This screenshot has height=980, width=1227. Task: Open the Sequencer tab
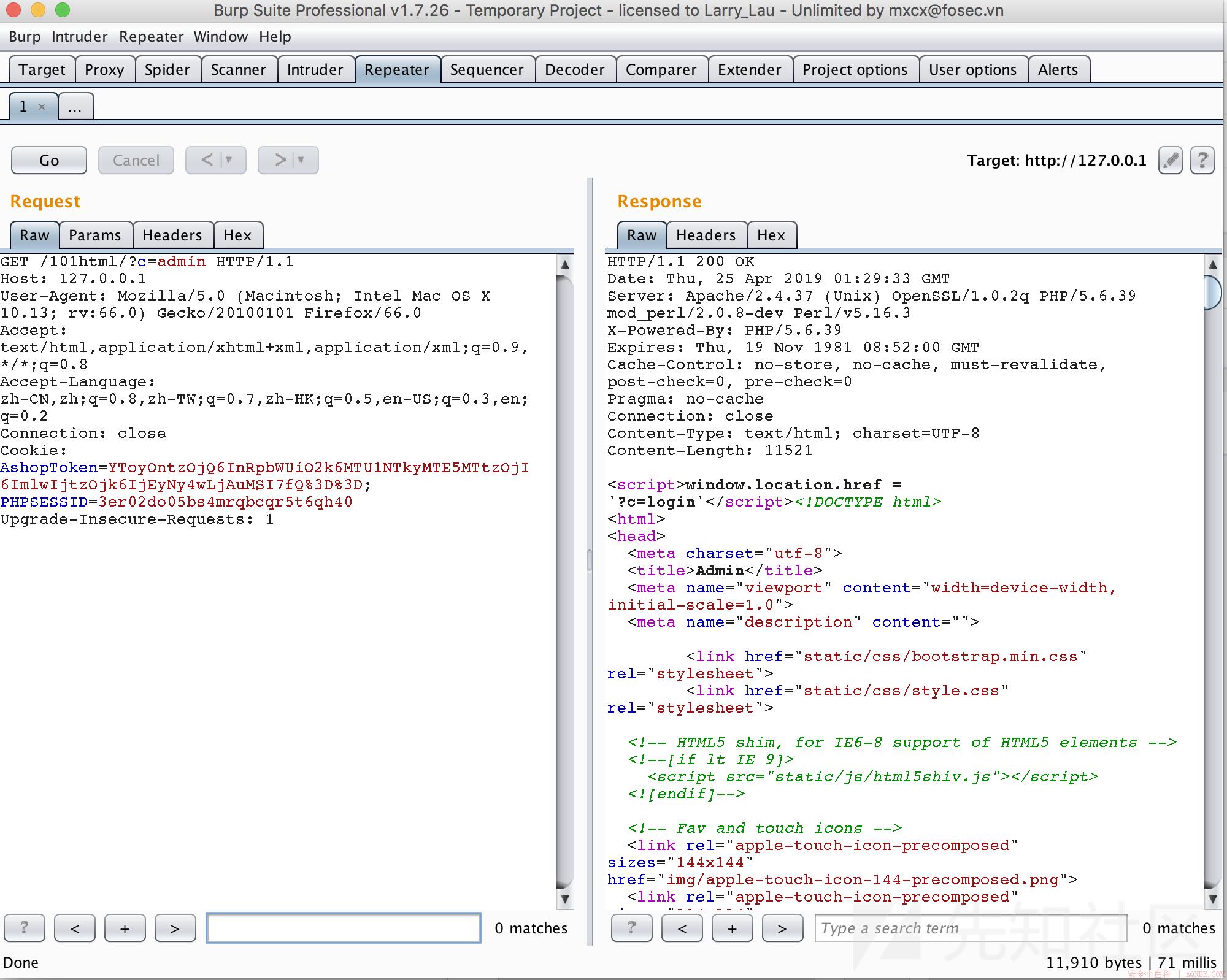click(487, 70)
